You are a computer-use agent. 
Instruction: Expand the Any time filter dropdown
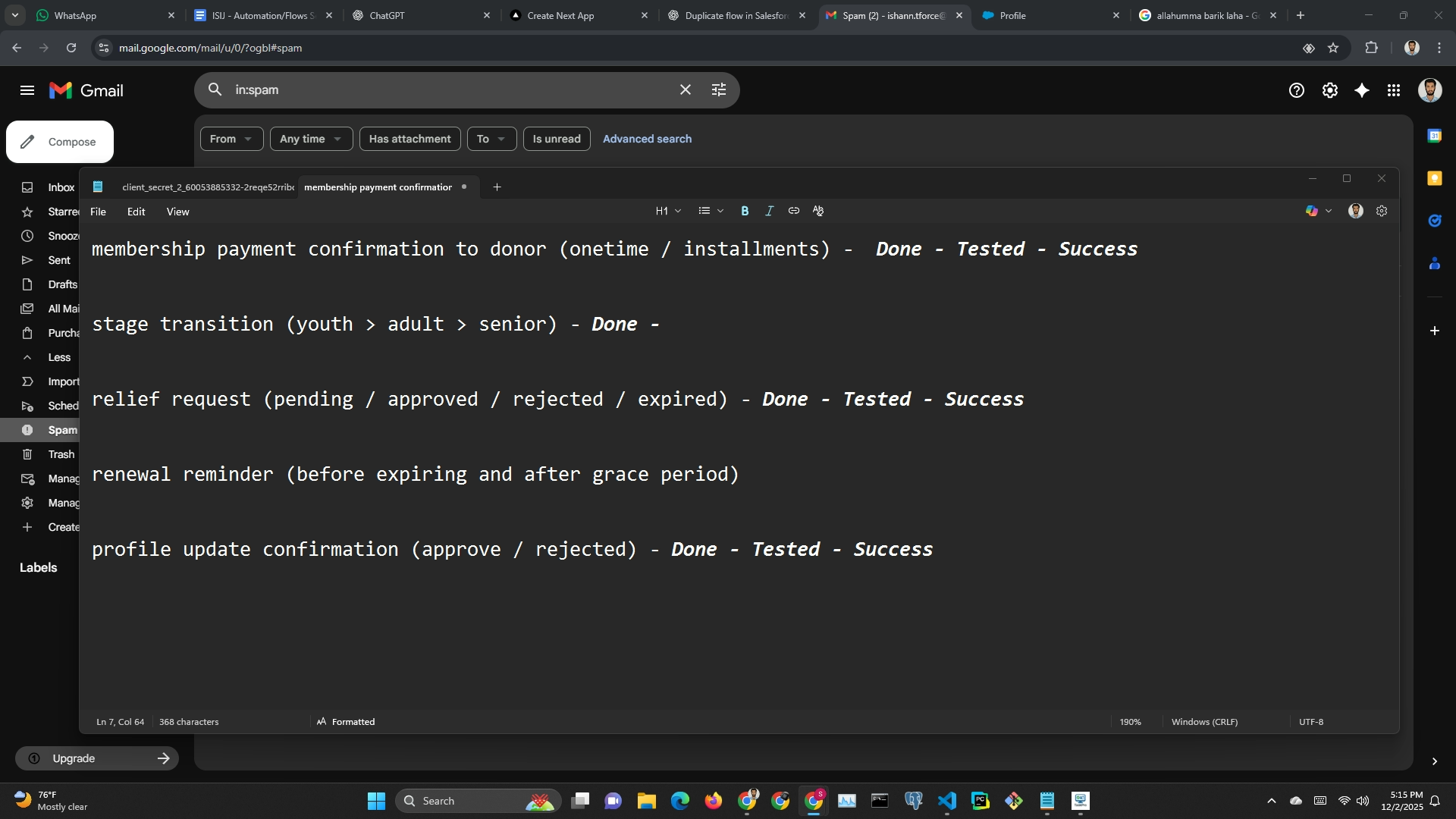click(311, 139)
